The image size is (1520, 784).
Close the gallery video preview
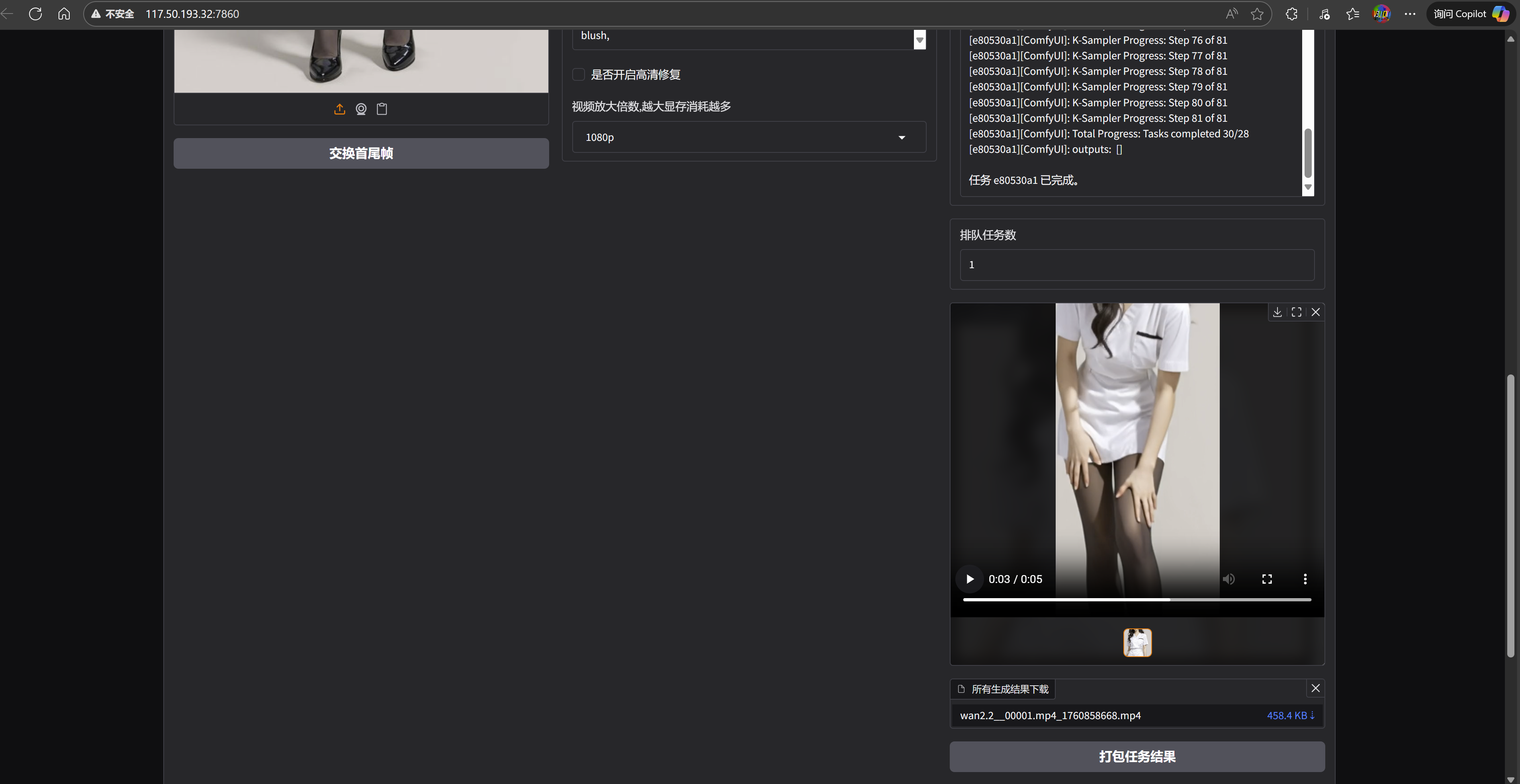(x=1315, y=312)
